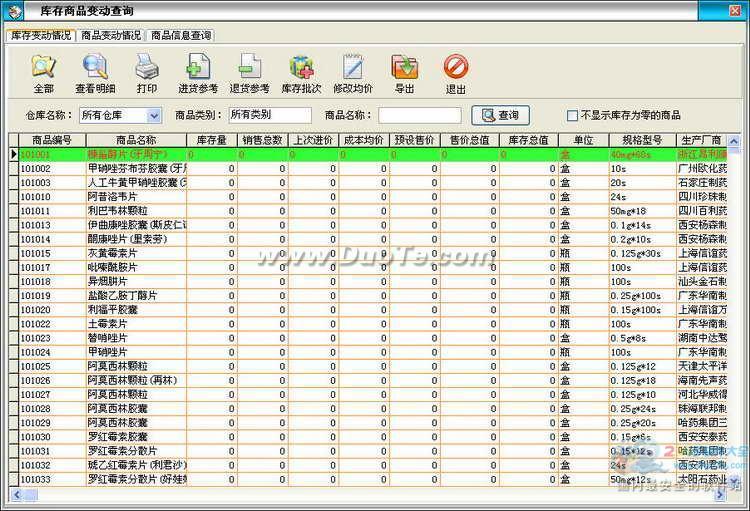Click the horizontal scrollbar at table bottom

tap(370, 494)
